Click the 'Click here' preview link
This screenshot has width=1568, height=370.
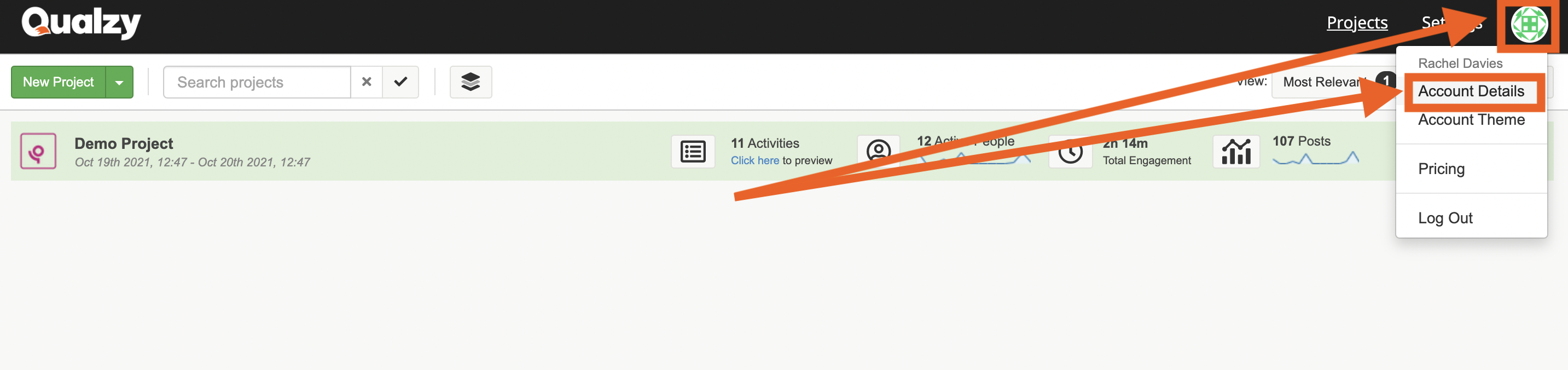pyautogui.click(x=754, y=161)
